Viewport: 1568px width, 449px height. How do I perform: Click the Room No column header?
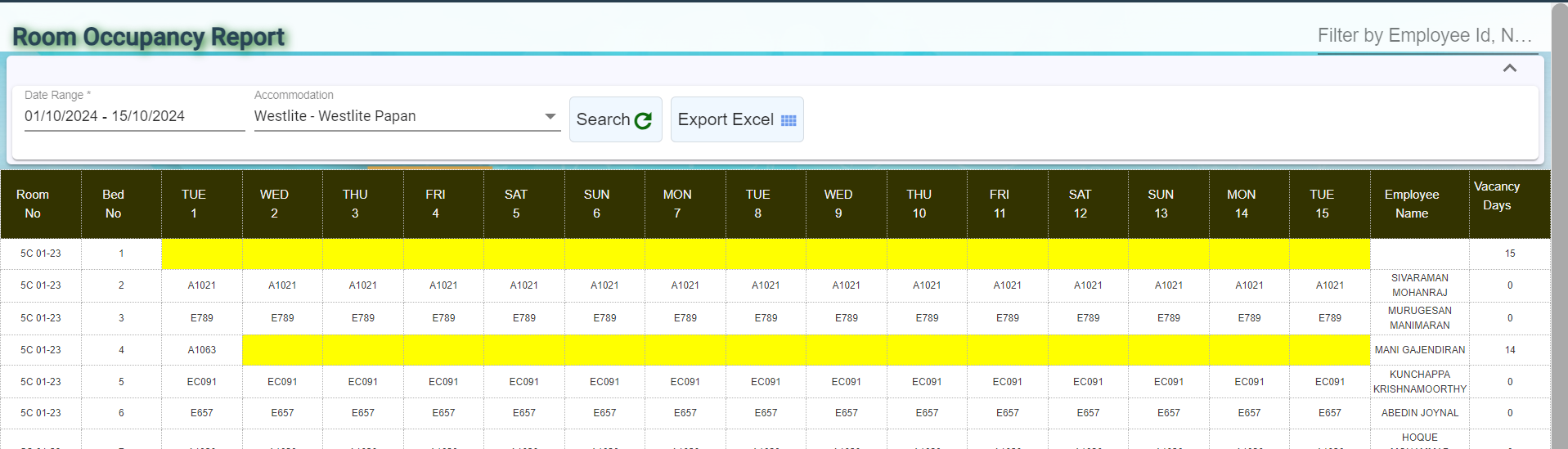pos(33,204)
